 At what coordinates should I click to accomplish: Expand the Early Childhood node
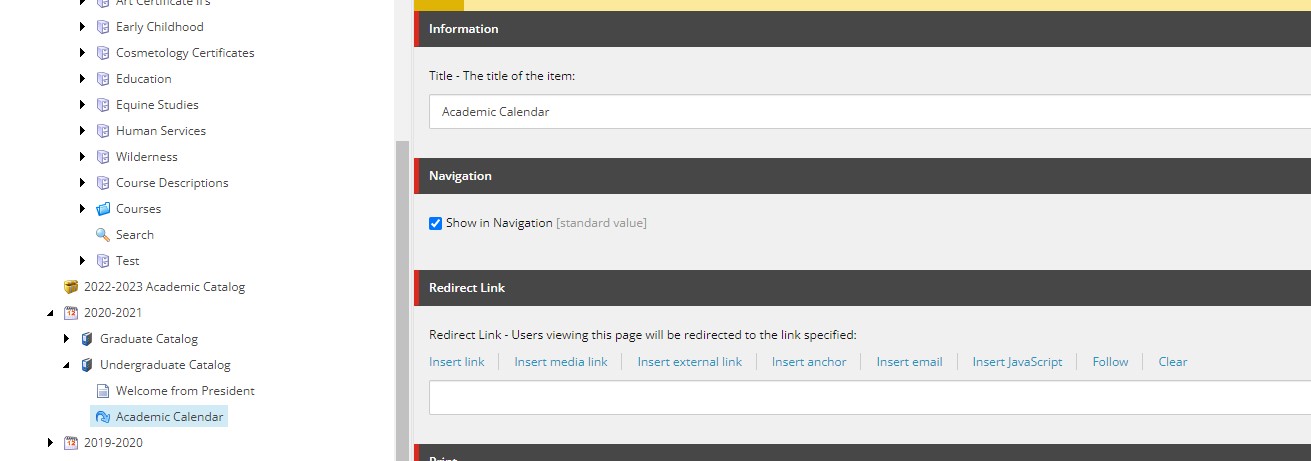click(x=83, y=27)
